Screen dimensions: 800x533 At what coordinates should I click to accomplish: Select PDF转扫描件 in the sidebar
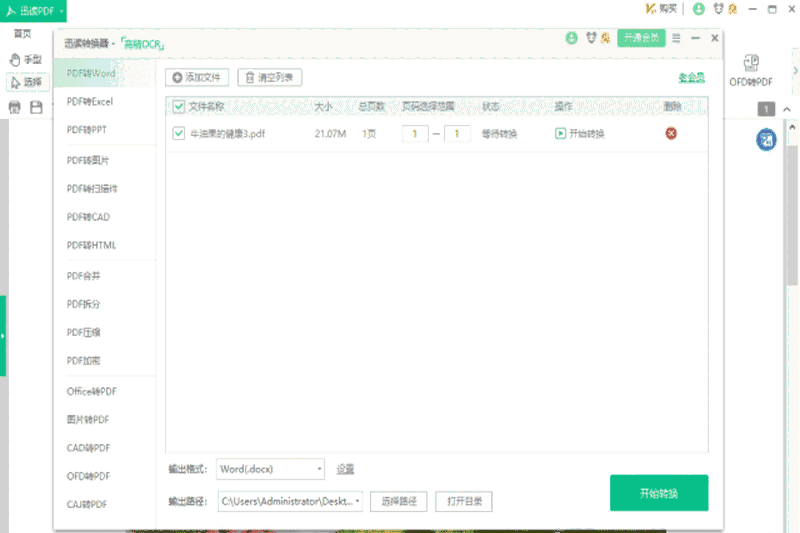(92, 189)
